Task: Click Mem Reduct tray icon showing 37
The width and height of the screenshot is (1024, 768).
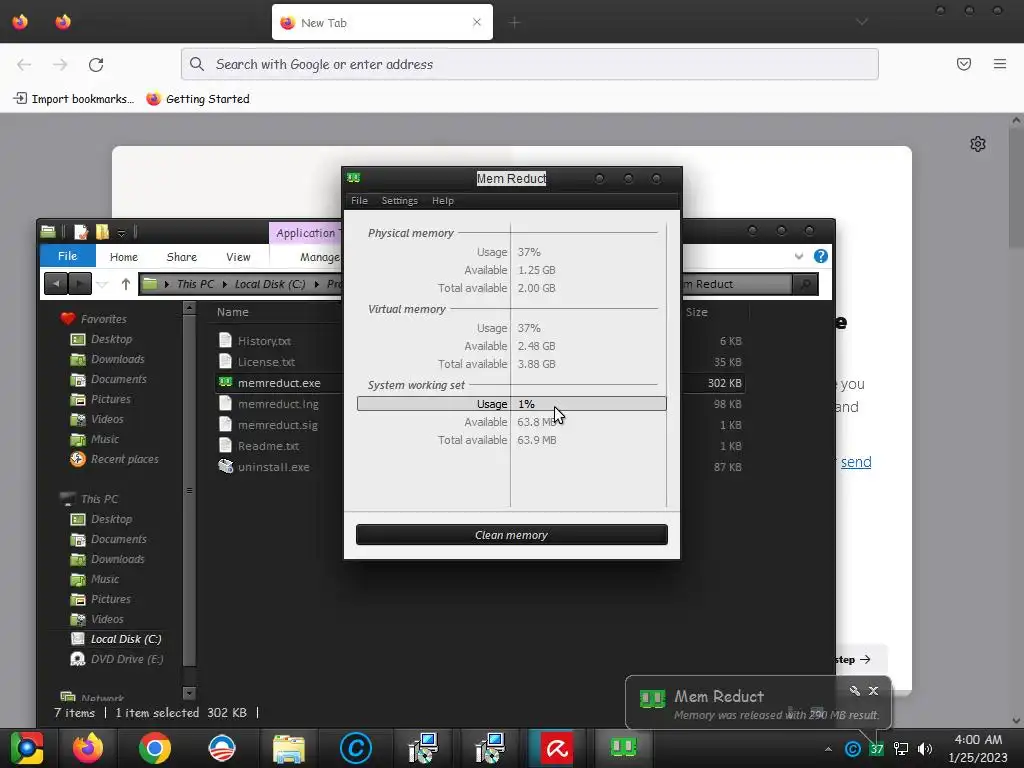Action: [876, 749]
